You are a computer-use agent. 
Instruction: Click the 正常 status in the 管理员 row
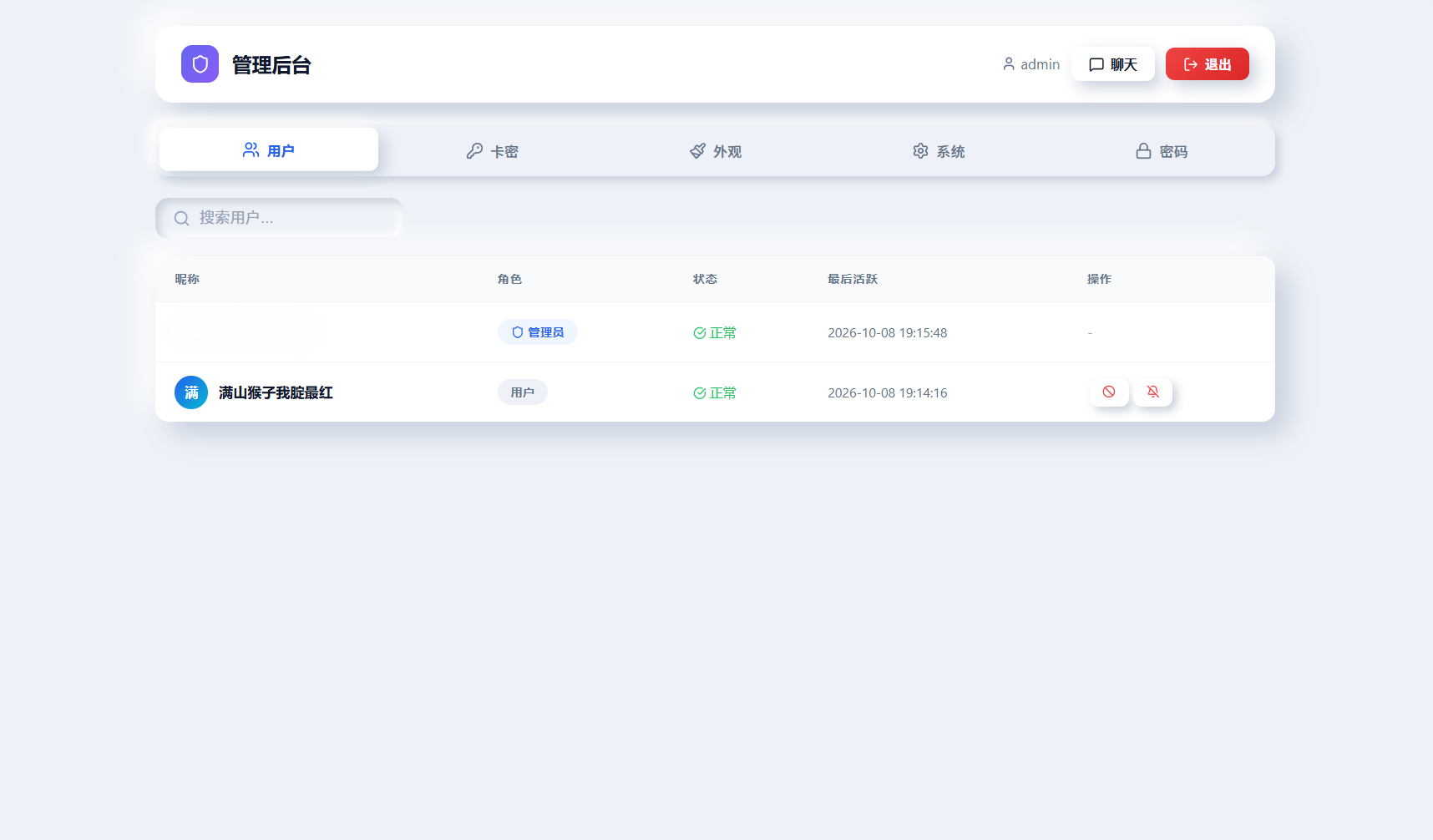pos(715,333)
